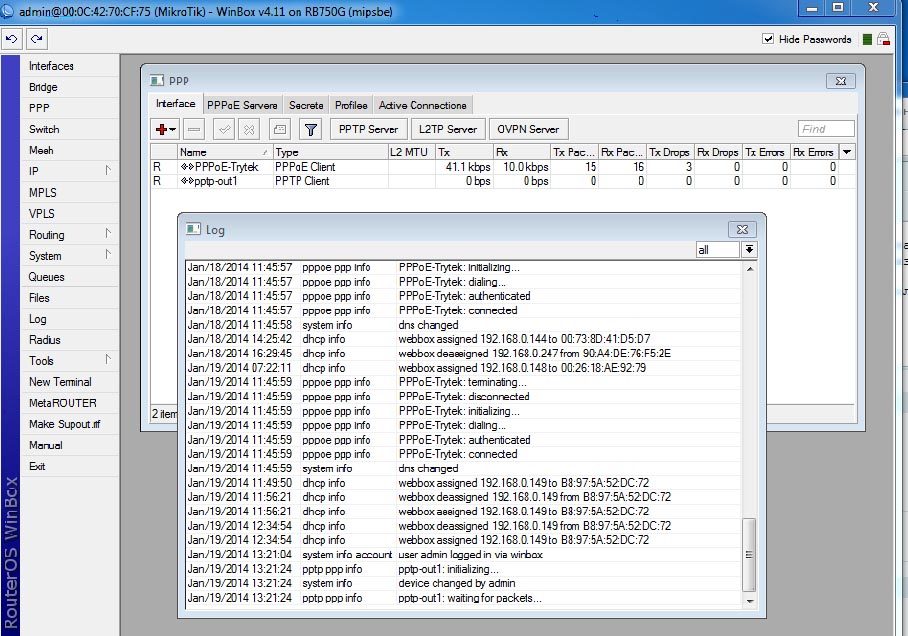Viewport: 908px width, 636px height.
Task: Click the 'all' filter field in Log window
Action: point(717,250)
